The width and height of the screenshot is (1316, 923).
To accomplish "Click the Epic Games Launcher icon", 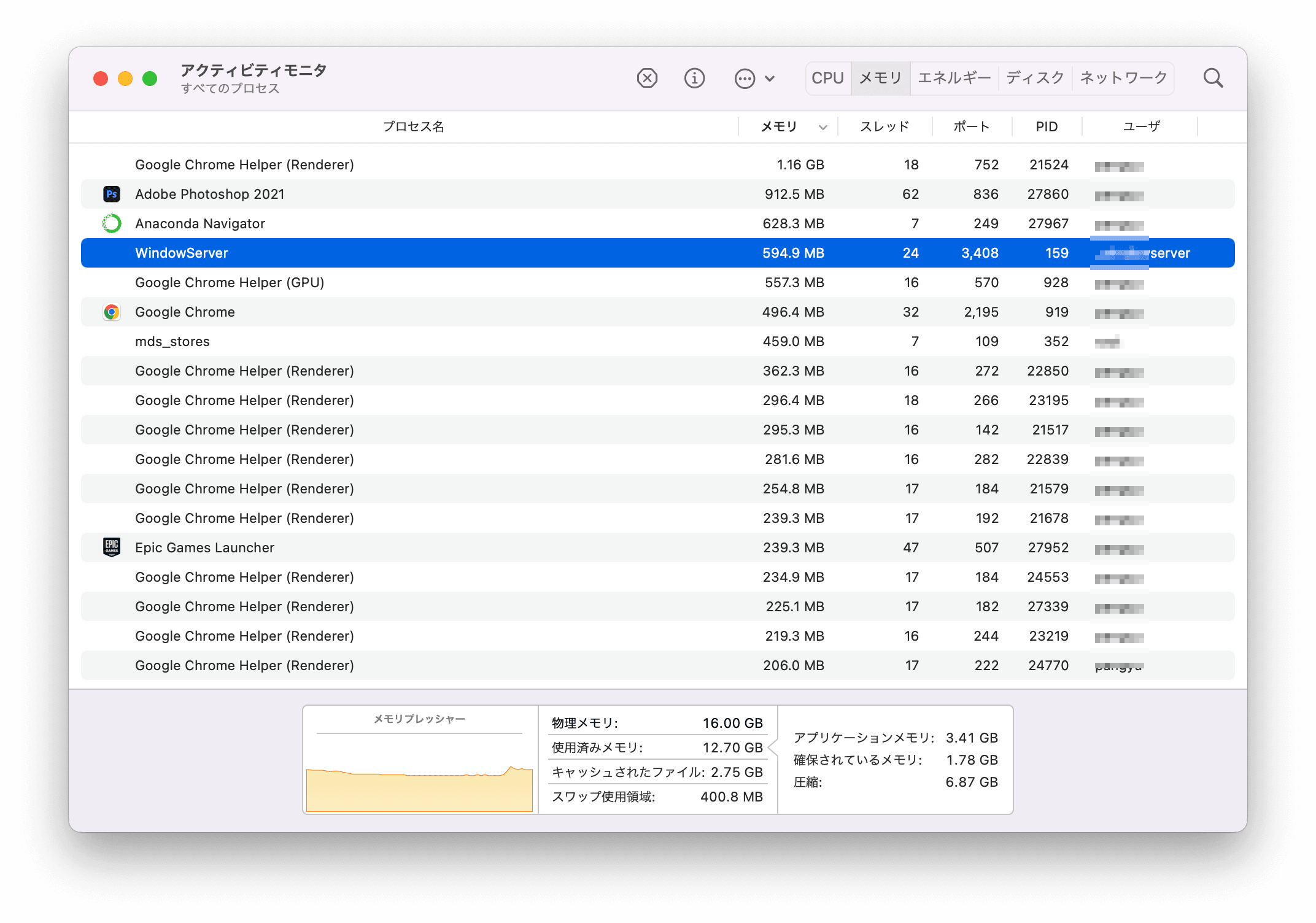I will [112, 547].
